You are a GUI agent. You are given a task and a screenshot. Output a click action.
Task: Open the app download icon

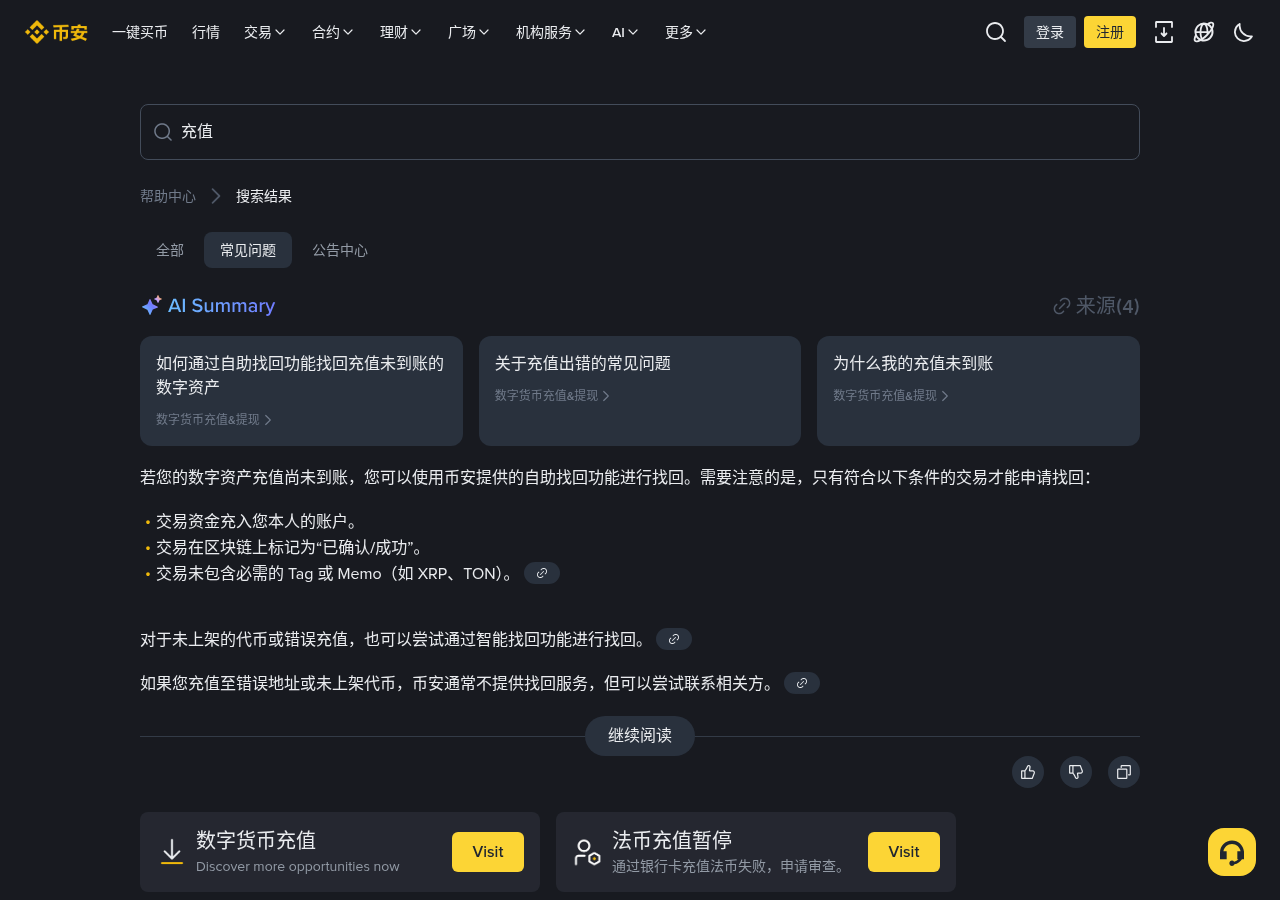(x=1164, y=32)
